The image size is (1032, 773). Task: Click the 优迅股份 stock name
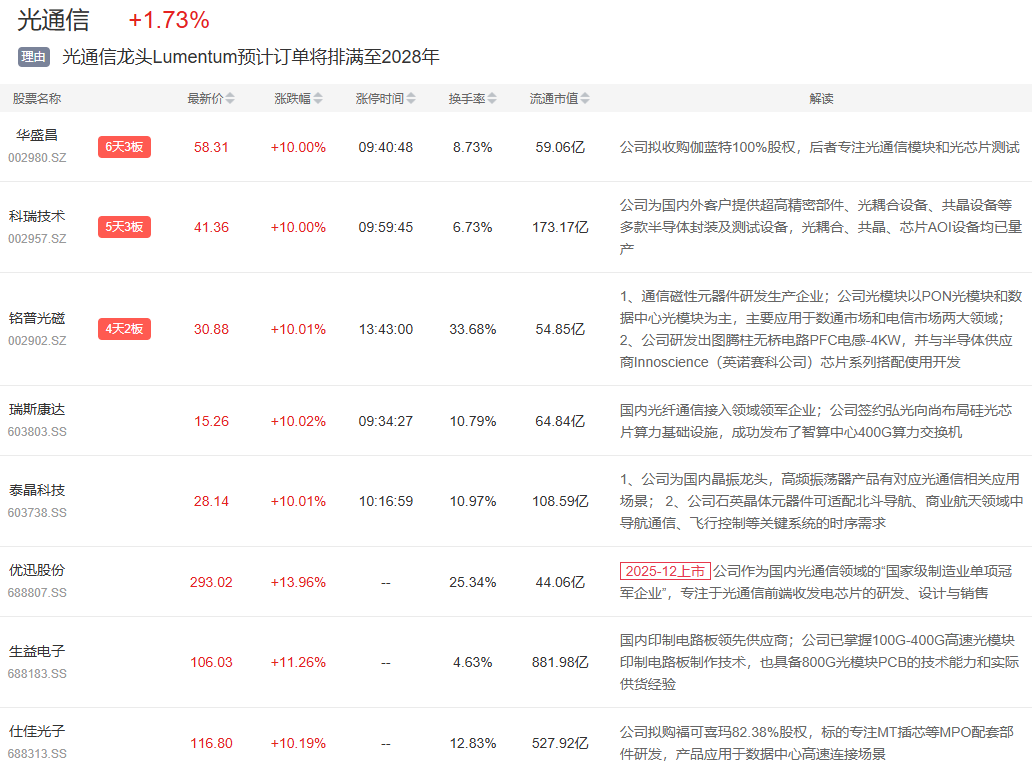coord(37,571)
